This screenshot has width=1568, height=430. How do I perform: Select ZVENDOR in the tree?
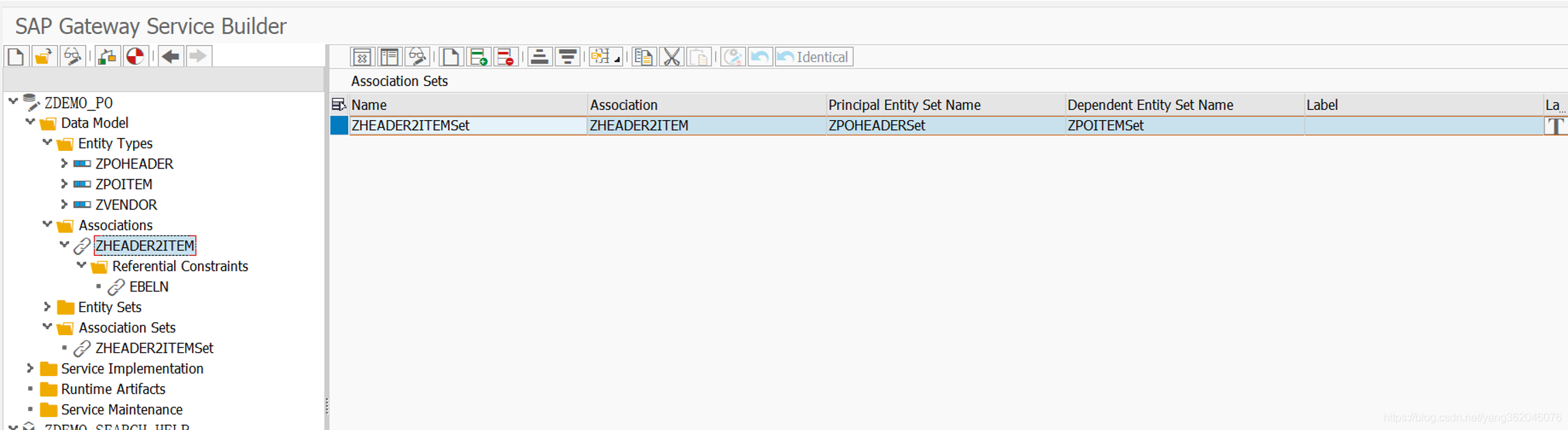[126, 205]
